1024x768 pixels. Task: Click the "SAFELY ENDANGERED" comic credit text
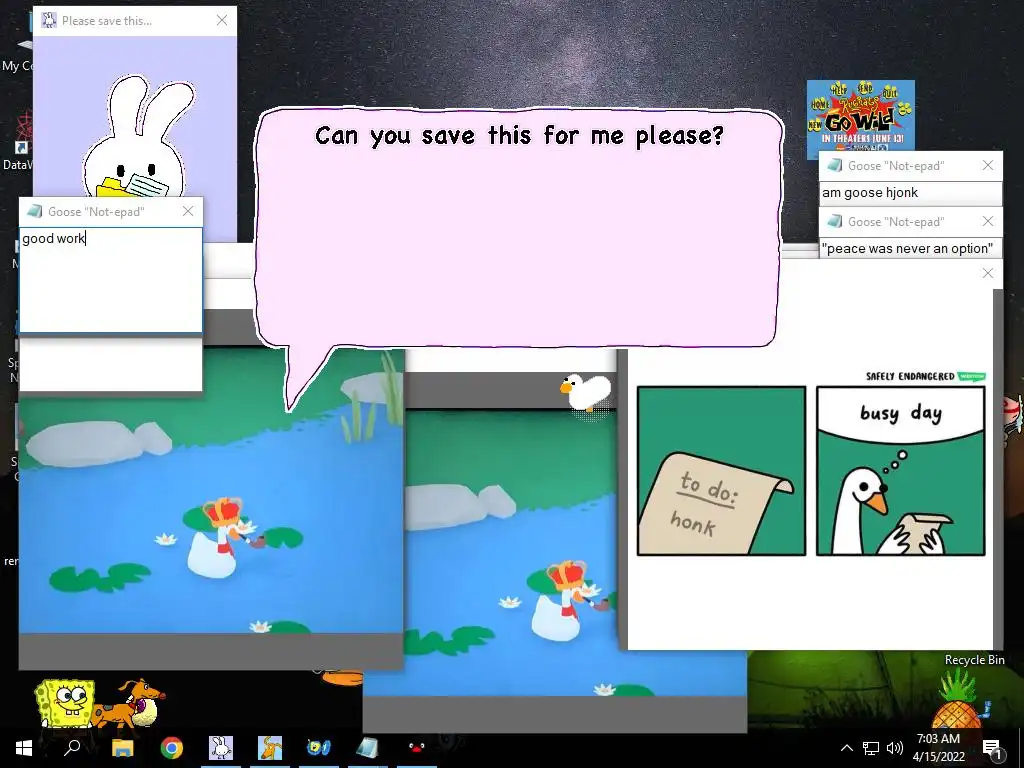coord(910,376)
